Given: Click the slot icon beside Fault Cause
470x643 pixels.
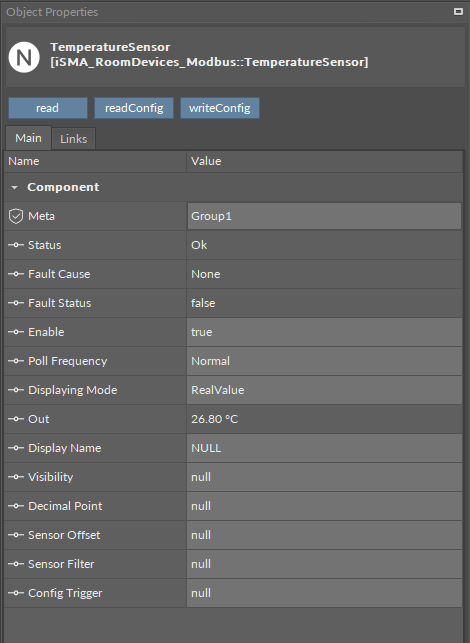Looking at the screenshot, I should click(16, 274).
